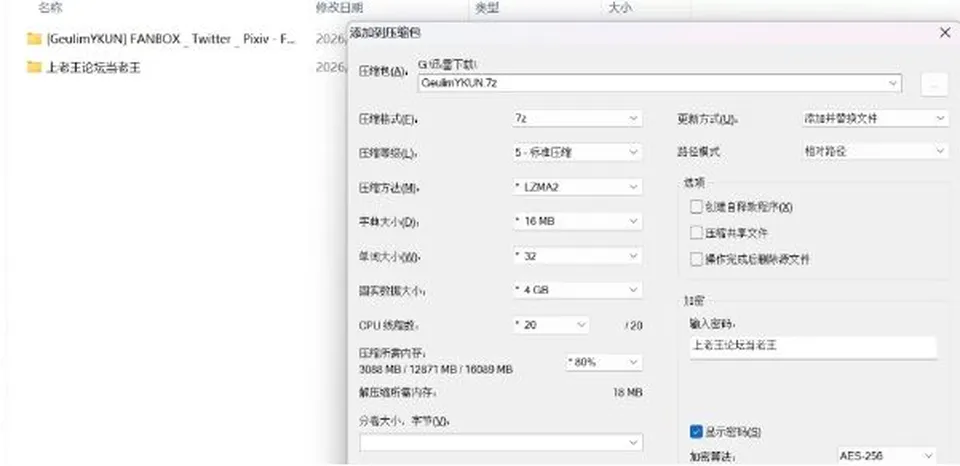Open the LZMA2 压缩方法 dropdown
Image resolution: width=960 pixels, height=466 pixels.
[x=577, y=187]
